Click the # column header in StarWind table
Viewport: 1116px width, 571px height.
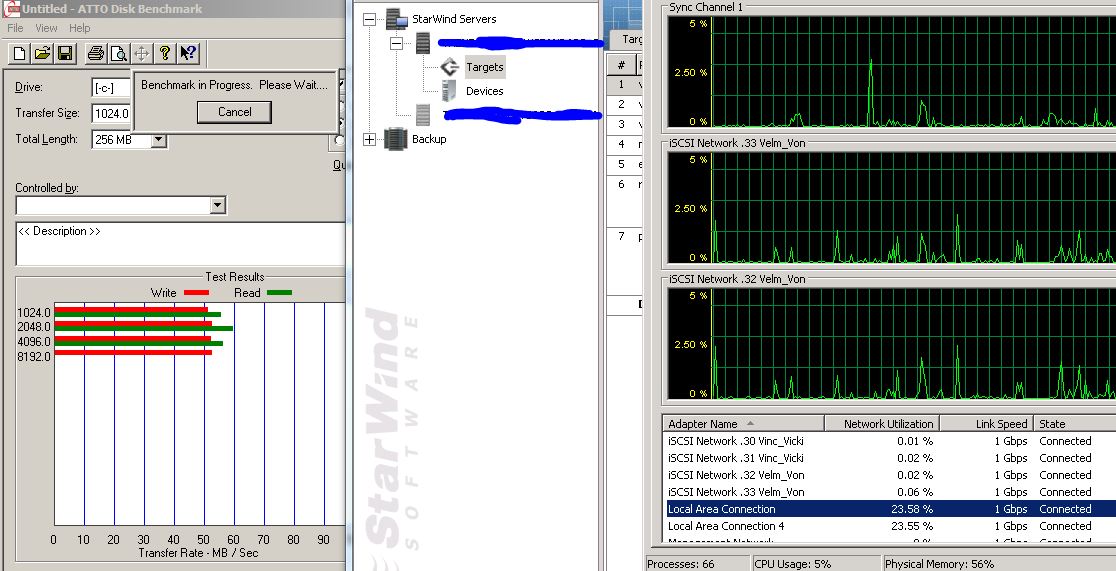(x=621, y=65)
